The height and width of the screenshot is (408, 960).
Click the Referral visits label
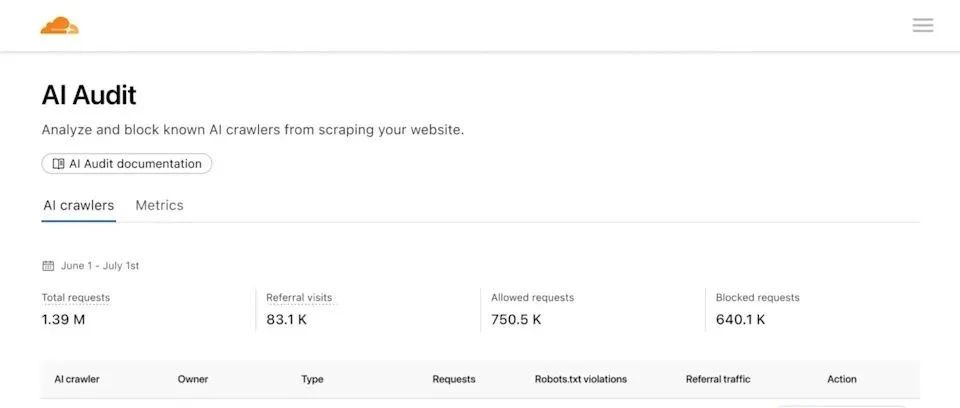click(299, 298)
